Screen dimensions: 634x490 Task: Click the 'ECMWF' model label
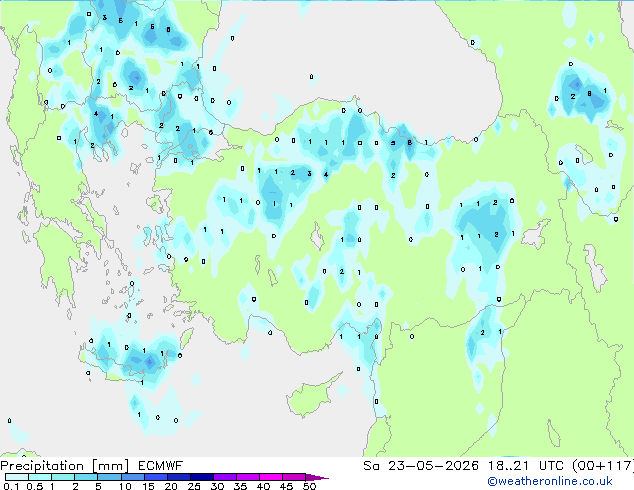pyautogui.click(x=161, y=466)
